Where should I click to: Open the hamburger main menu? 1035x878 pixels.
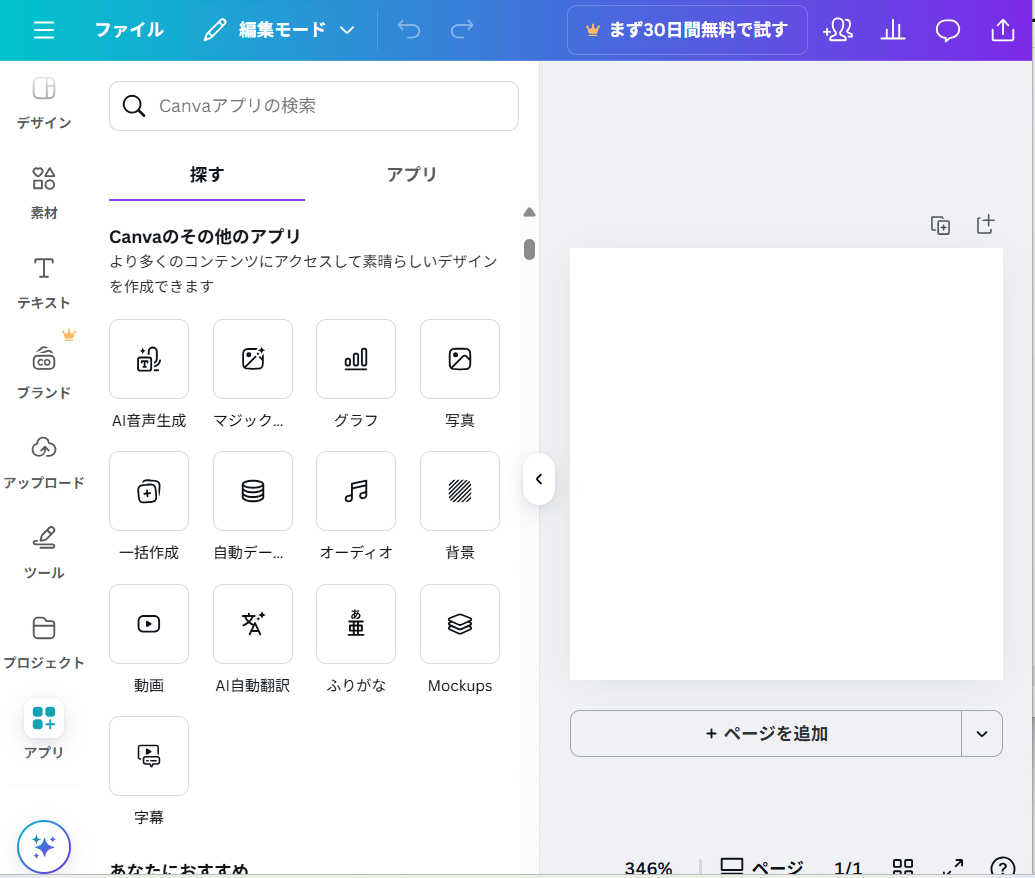[x=44, y=30]
